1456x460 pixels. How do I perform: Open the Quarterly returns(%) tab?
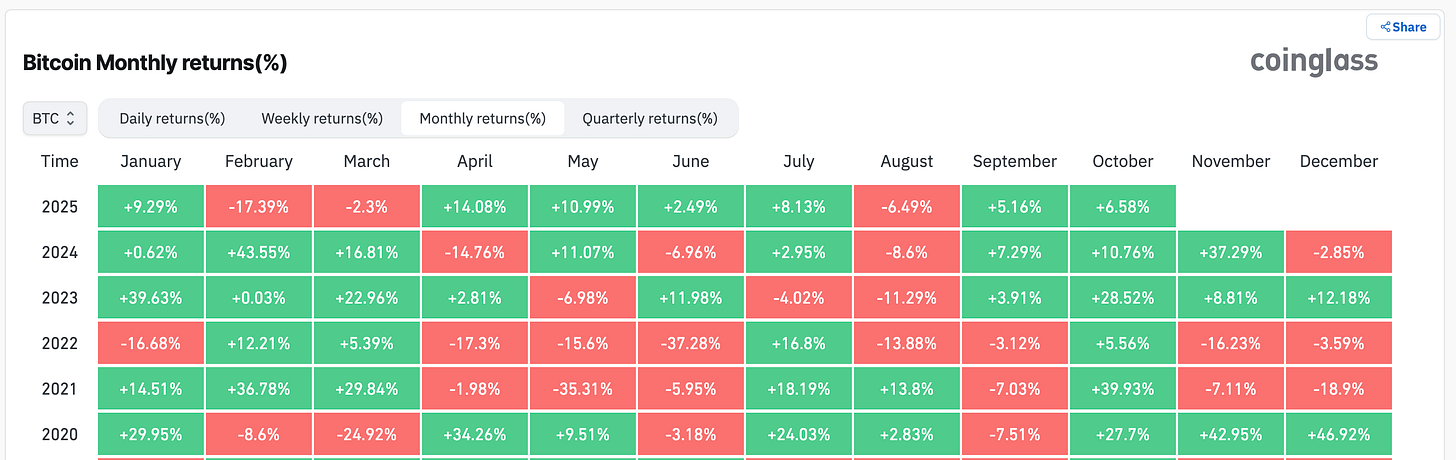pyautogui.click(x=650, y=118)
